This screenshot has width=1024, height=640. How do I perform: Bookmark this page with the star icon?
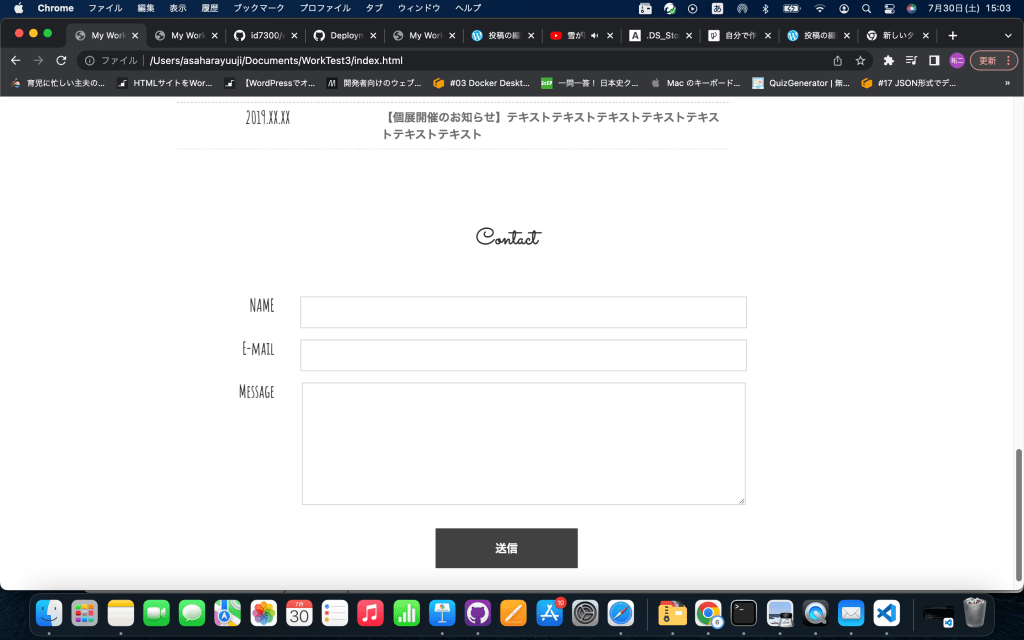point(860,60)
